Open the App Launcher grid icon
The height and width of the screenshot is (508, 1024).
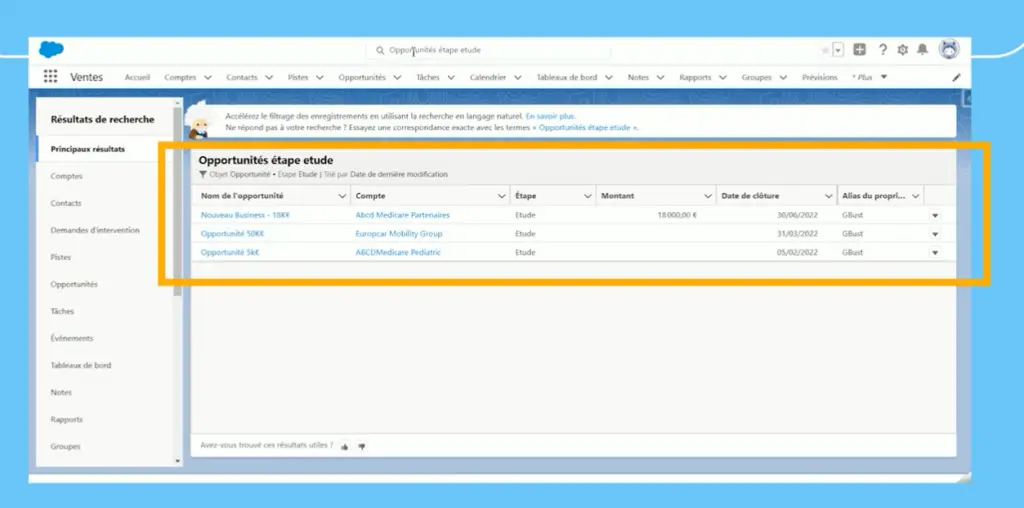click(50, 76)
